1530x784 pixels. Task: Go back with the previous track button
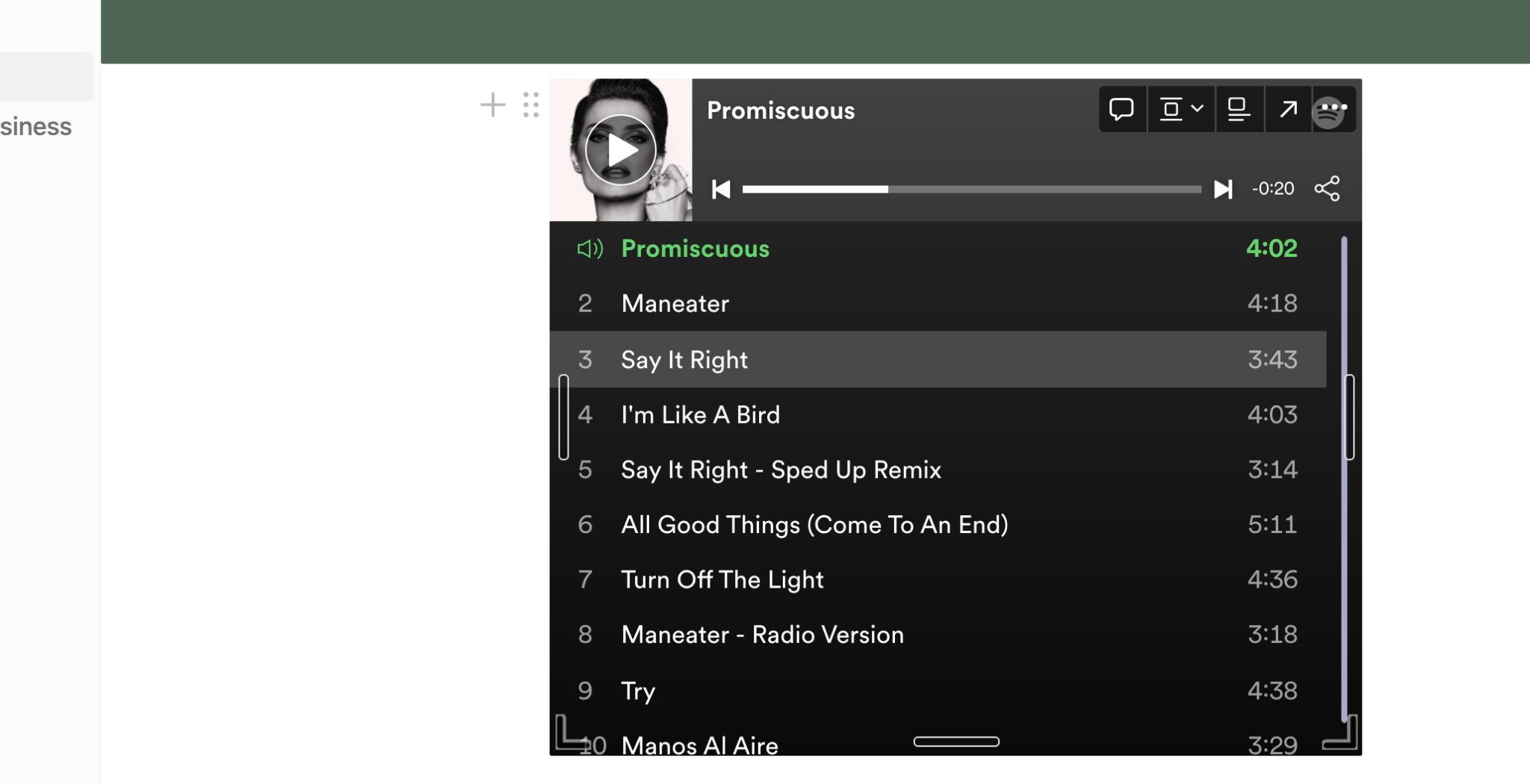[719, 189]
